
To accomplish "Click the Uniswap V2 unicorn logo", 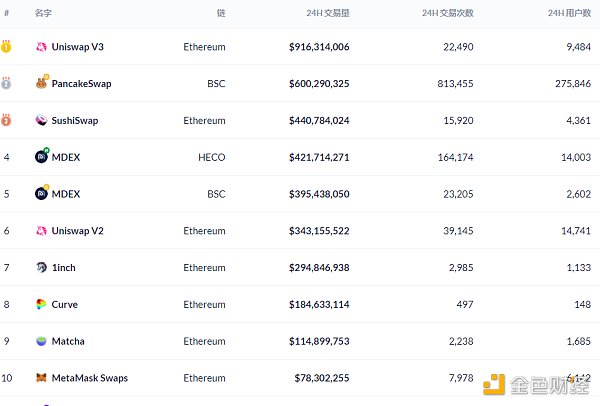I will click(41, 231).
